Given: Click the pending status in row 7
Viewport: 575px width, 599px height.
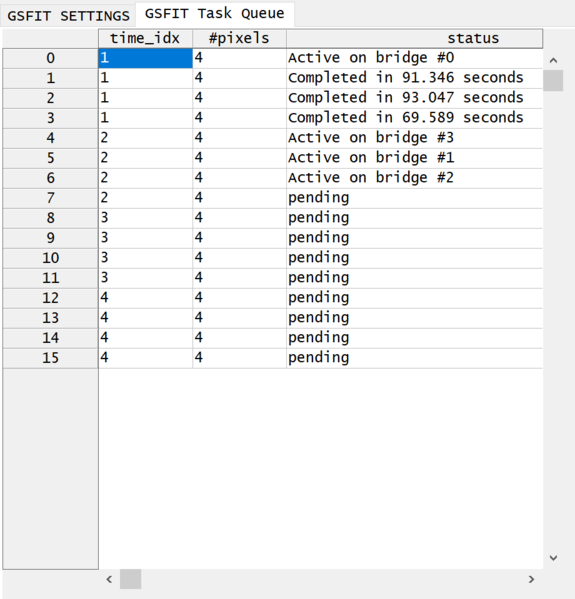Looking at the screenshot, I should pyautogui.click(x=415, y=198).
